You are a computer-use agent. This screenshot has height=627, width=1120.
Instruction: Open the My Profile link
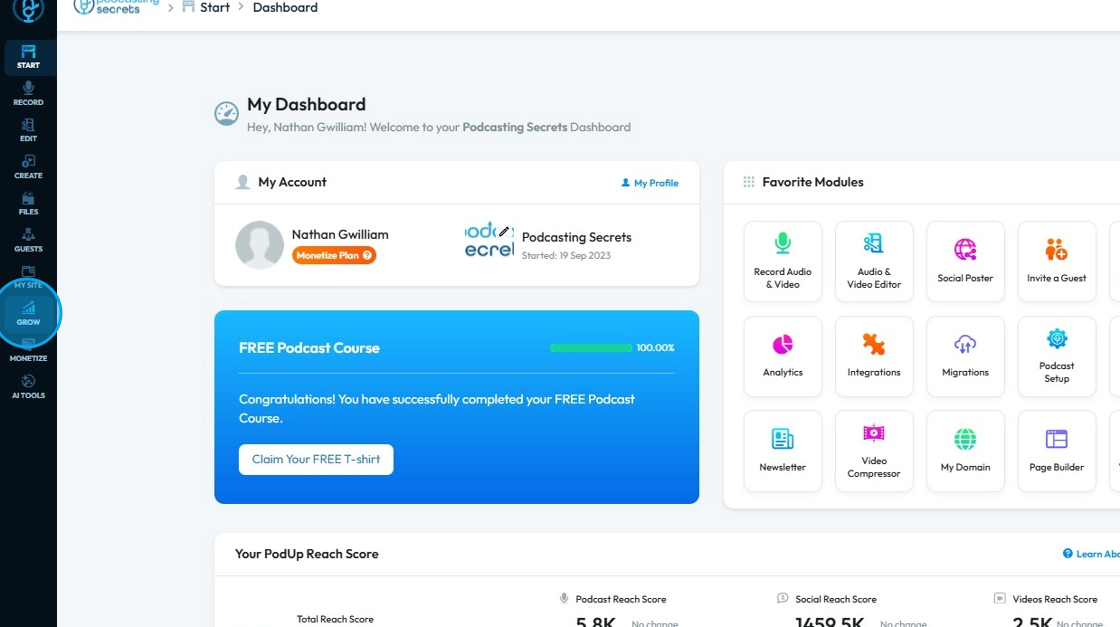click(650, 183)
